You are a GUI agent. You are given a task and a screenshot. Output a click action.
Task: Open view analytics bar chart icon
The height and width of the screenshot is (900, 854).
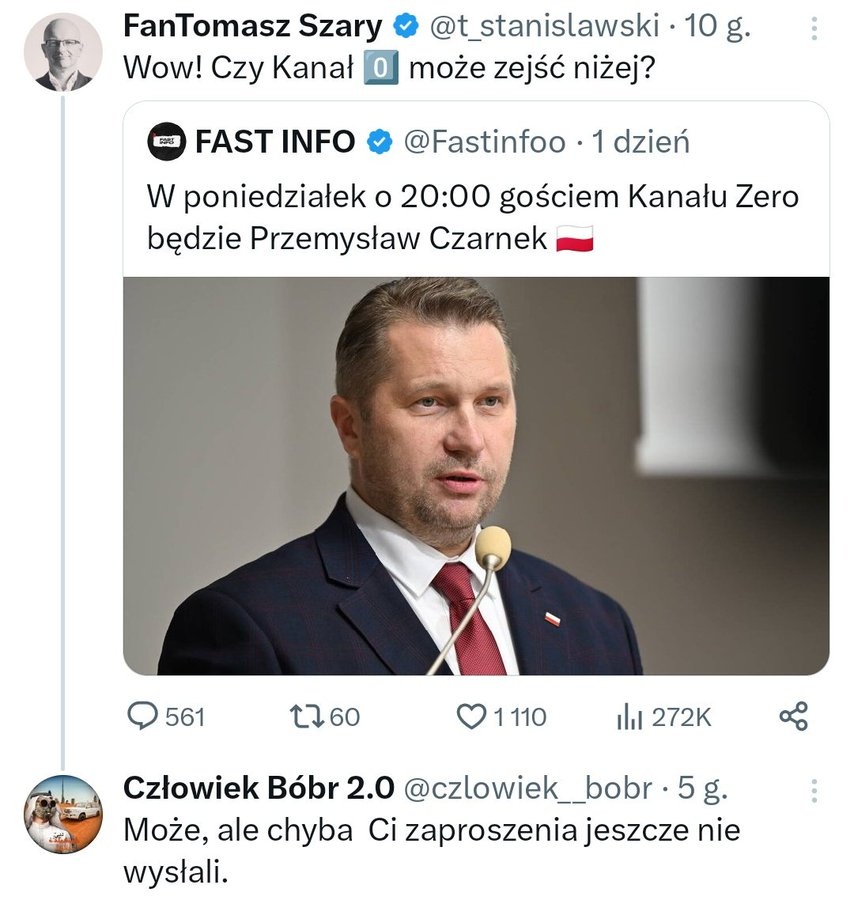click(629, 716)
